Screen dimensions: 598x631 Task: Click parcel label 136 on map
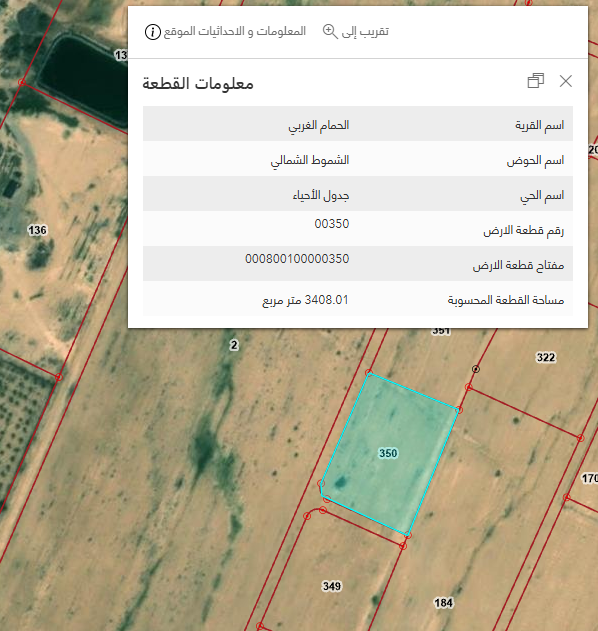pos(37,230)
